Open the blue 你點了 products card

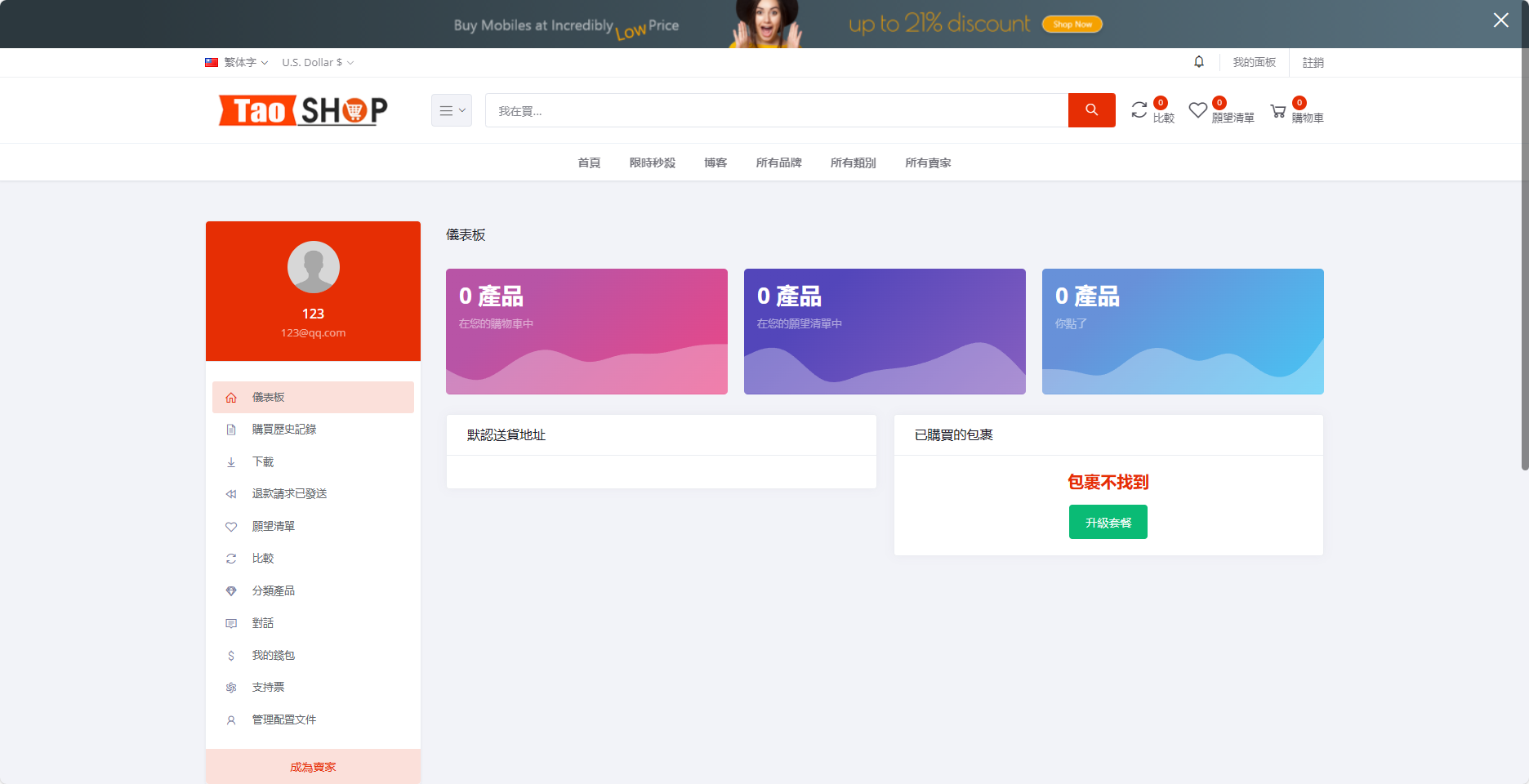pos(1183,332)
